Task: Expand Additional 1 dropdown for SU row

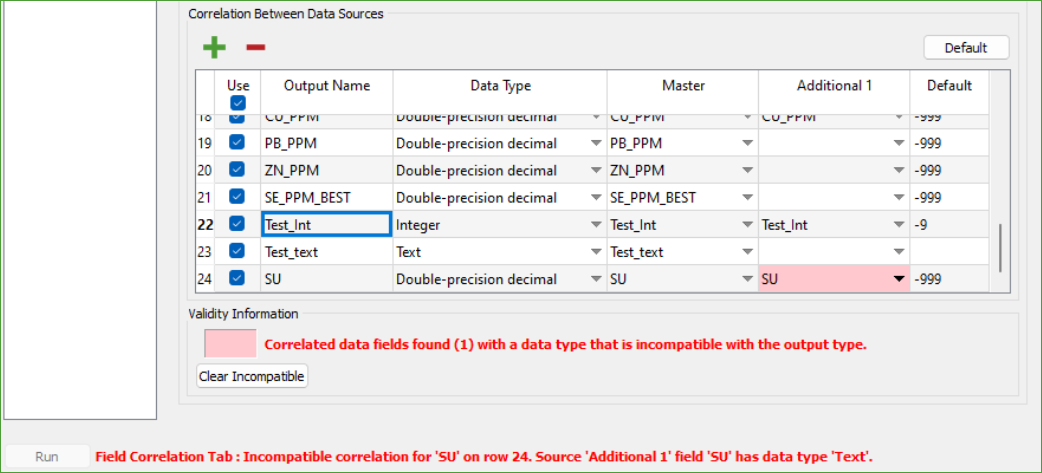Action: [x=898, y=279]
